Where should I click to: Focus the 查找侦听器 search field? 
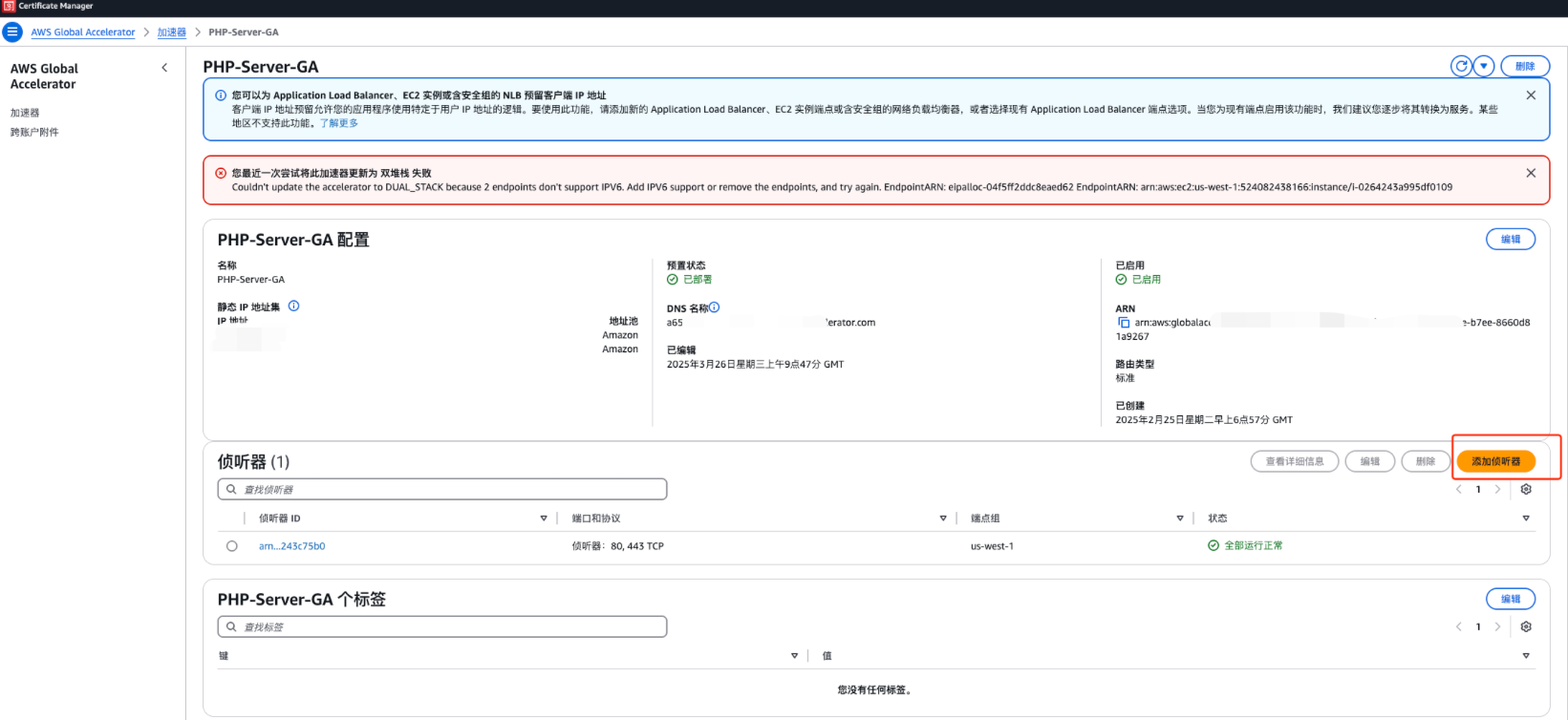pyautogui.click(x=442, y=490)
